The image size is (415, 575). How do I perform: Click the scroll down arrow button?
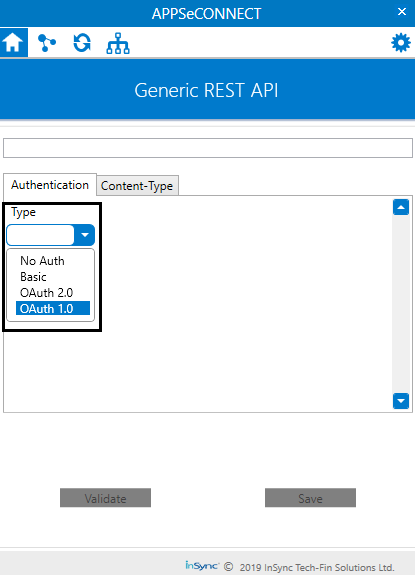point(401,401)
